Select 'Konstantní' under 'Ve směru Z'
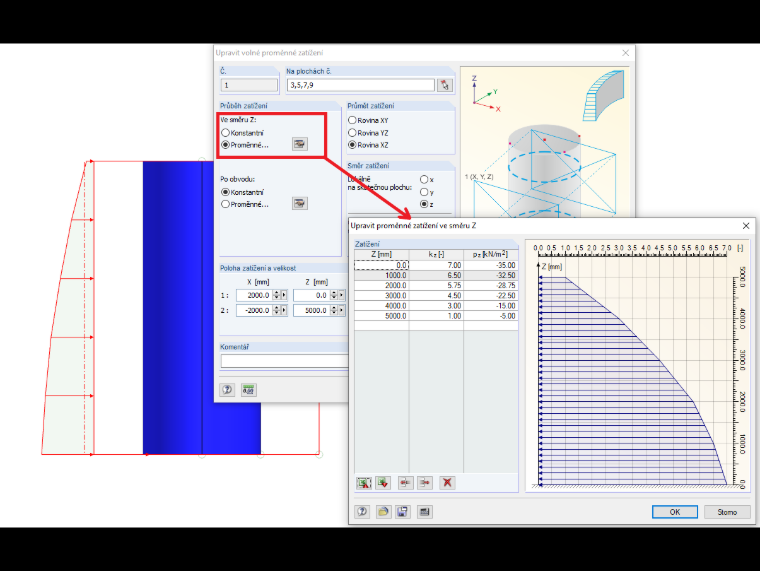This screenshot has height=571, width=760. pyautogui.click(x=225, y=133)
